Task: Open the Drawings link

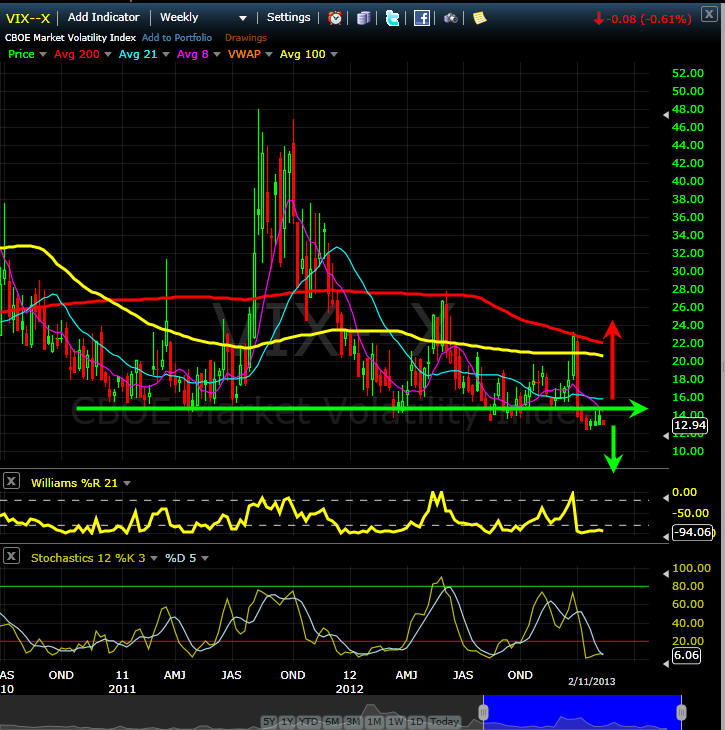Action: [x=246, y=38]
